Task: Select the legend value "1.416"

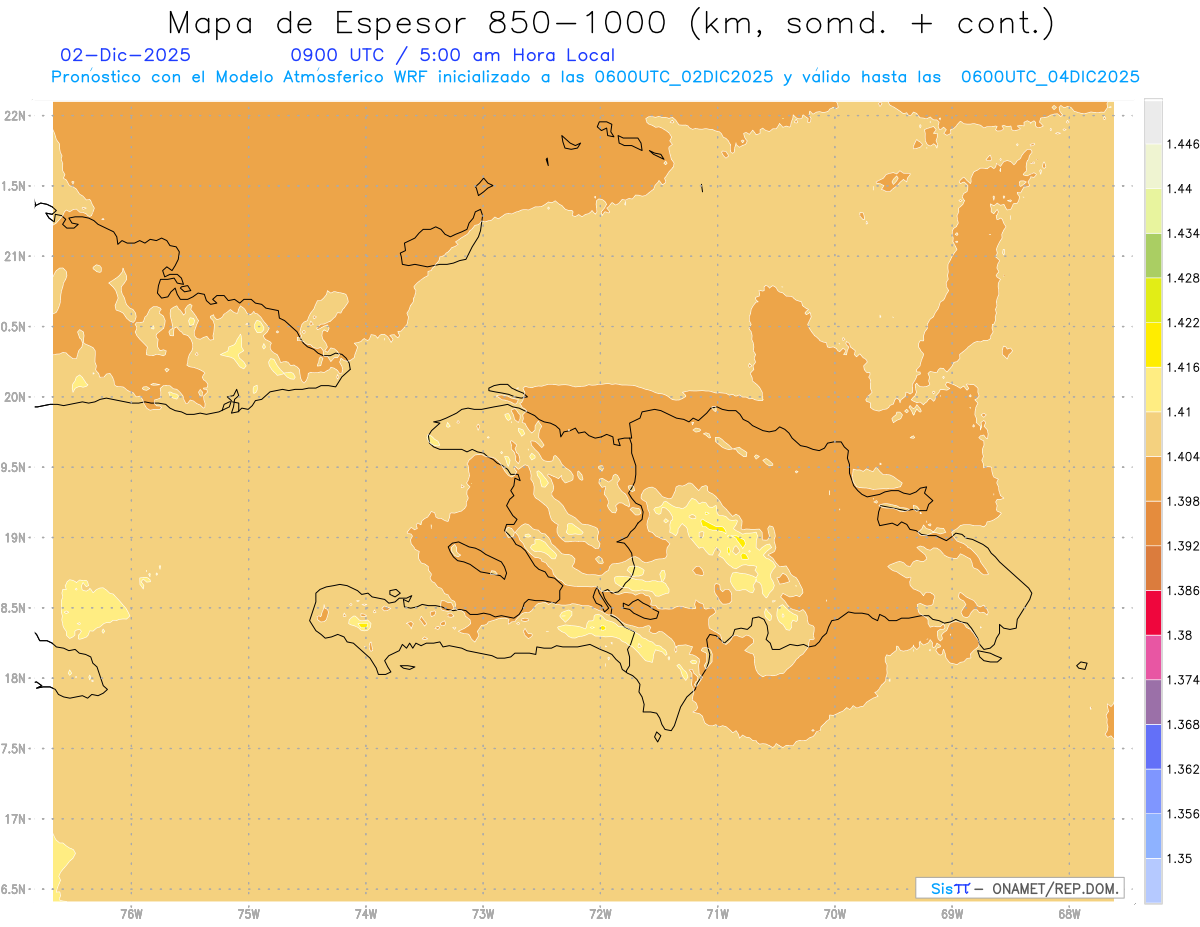Action: (x=1184, y=367)
